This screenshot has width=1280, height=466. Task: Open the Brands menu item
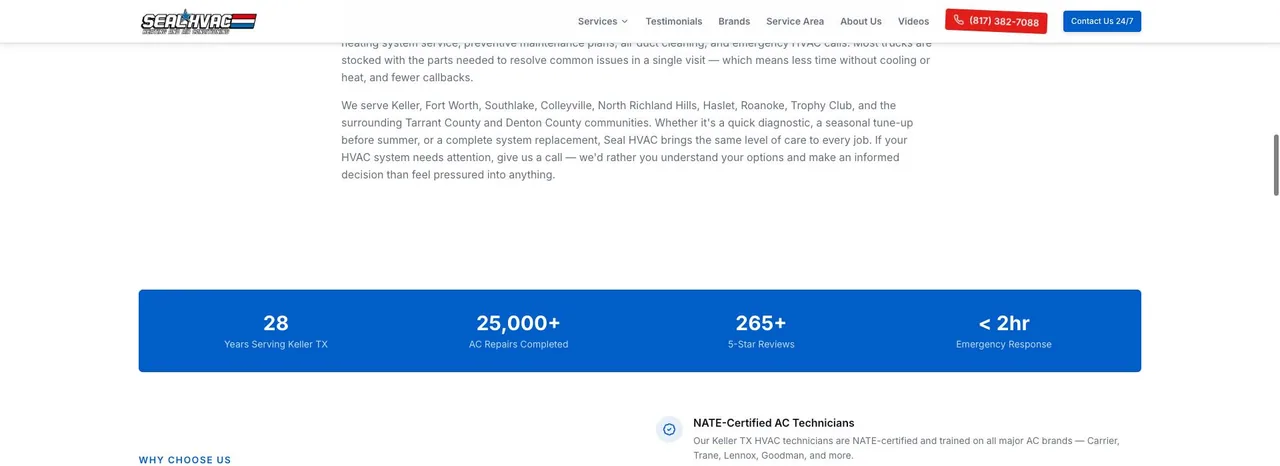pyautogui.click(x=734, y=21)
